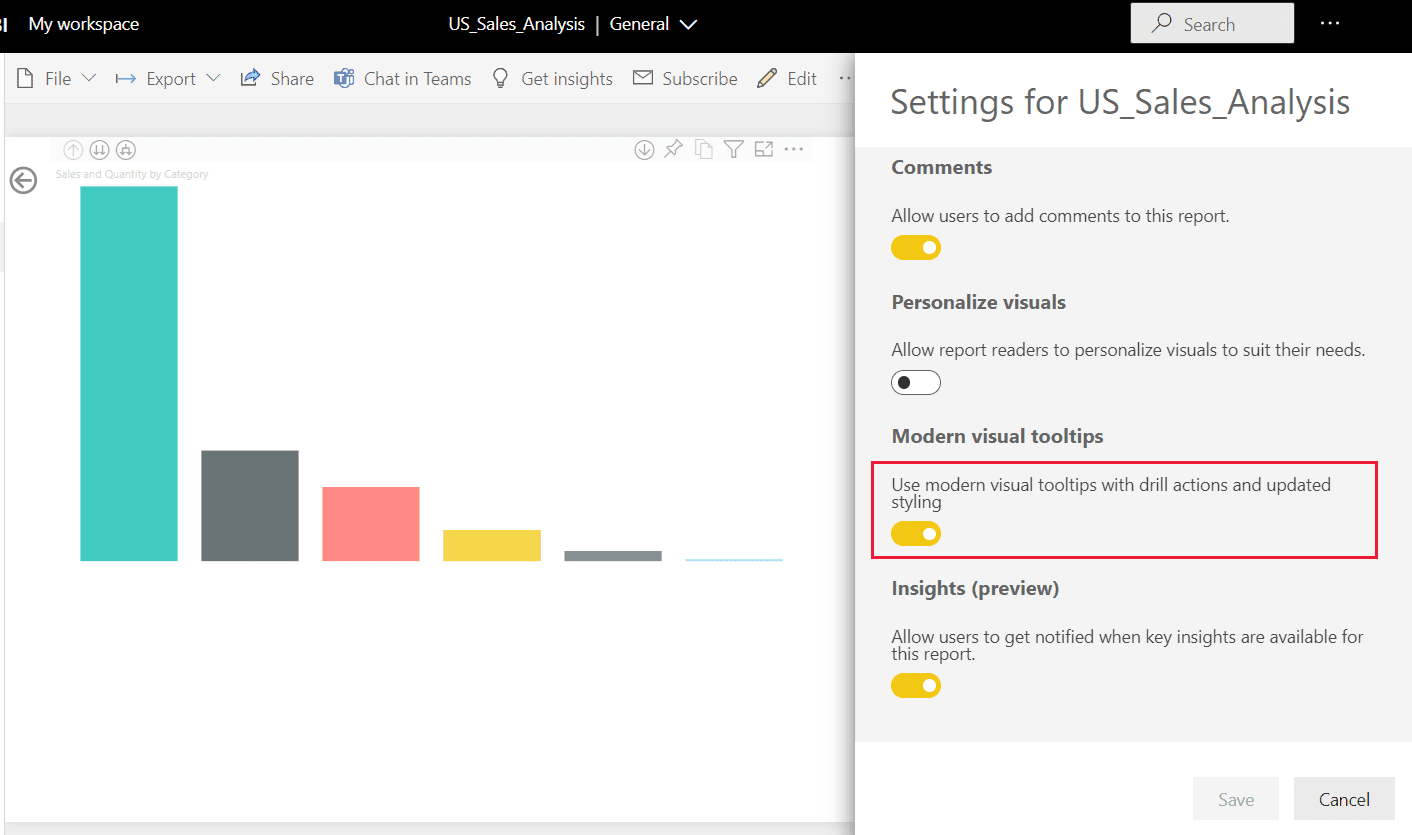Enter focus mode on the chart visual

point(763,148)
